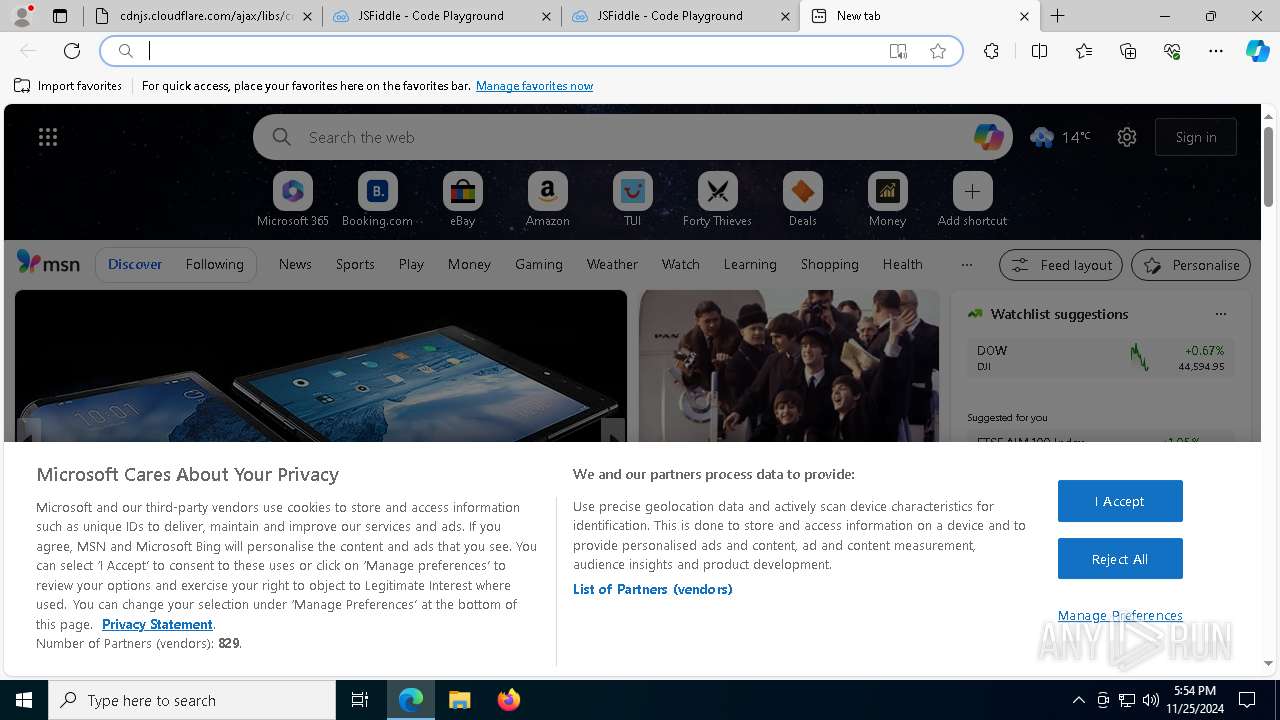Select the Discover feed tab
The height and width of the screenshot is (720, 1280).
tap(135, 264)
